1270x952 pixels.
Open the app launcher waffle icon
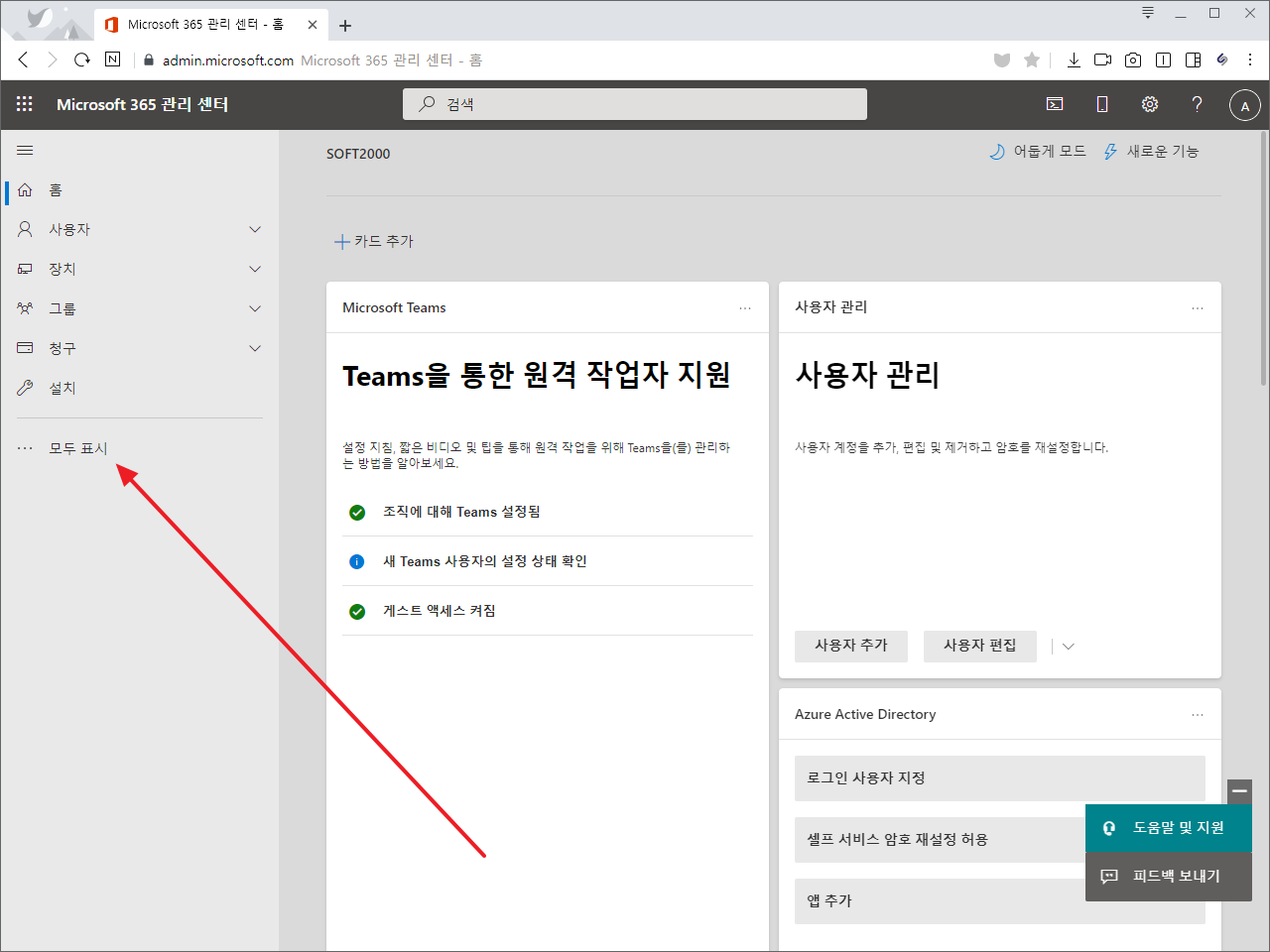(25, 104)
